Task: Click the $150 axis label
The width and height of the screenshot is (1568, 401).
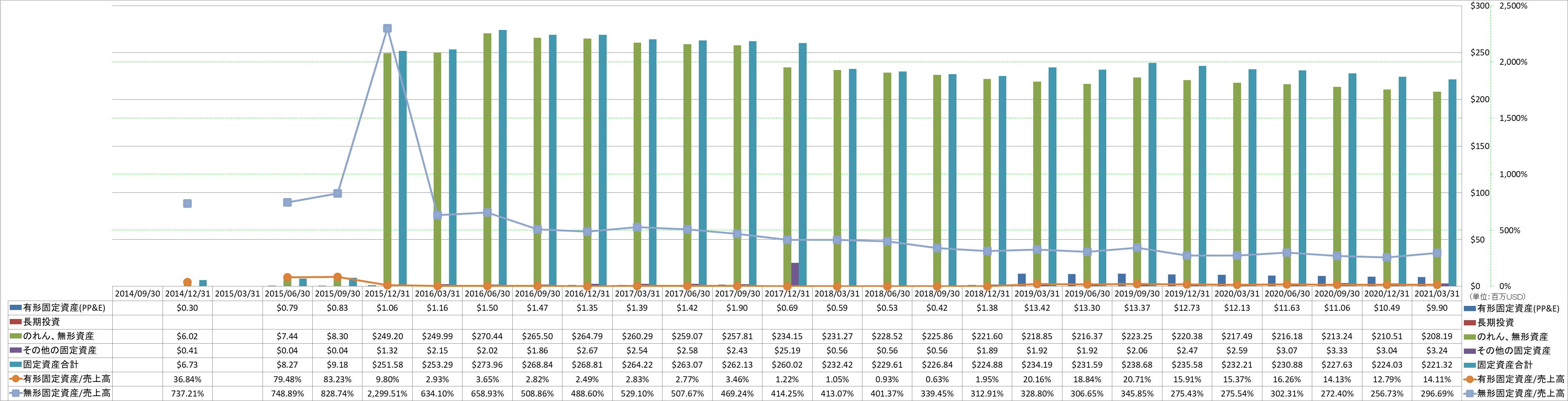Action: pyautogui.click(x=1480, y=146)
